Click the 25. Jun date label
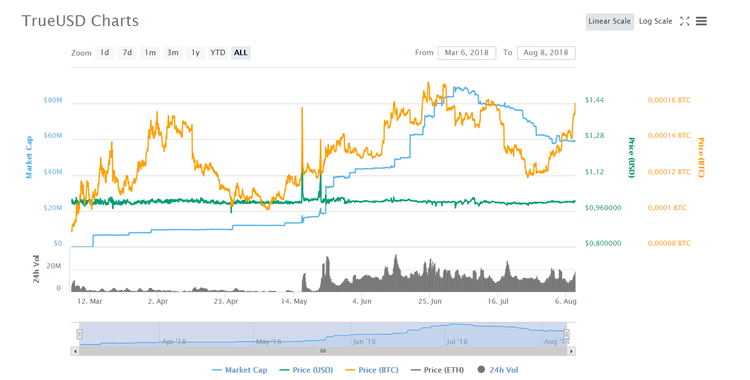This screenshot has height=380, width=750. pos(430,302)
